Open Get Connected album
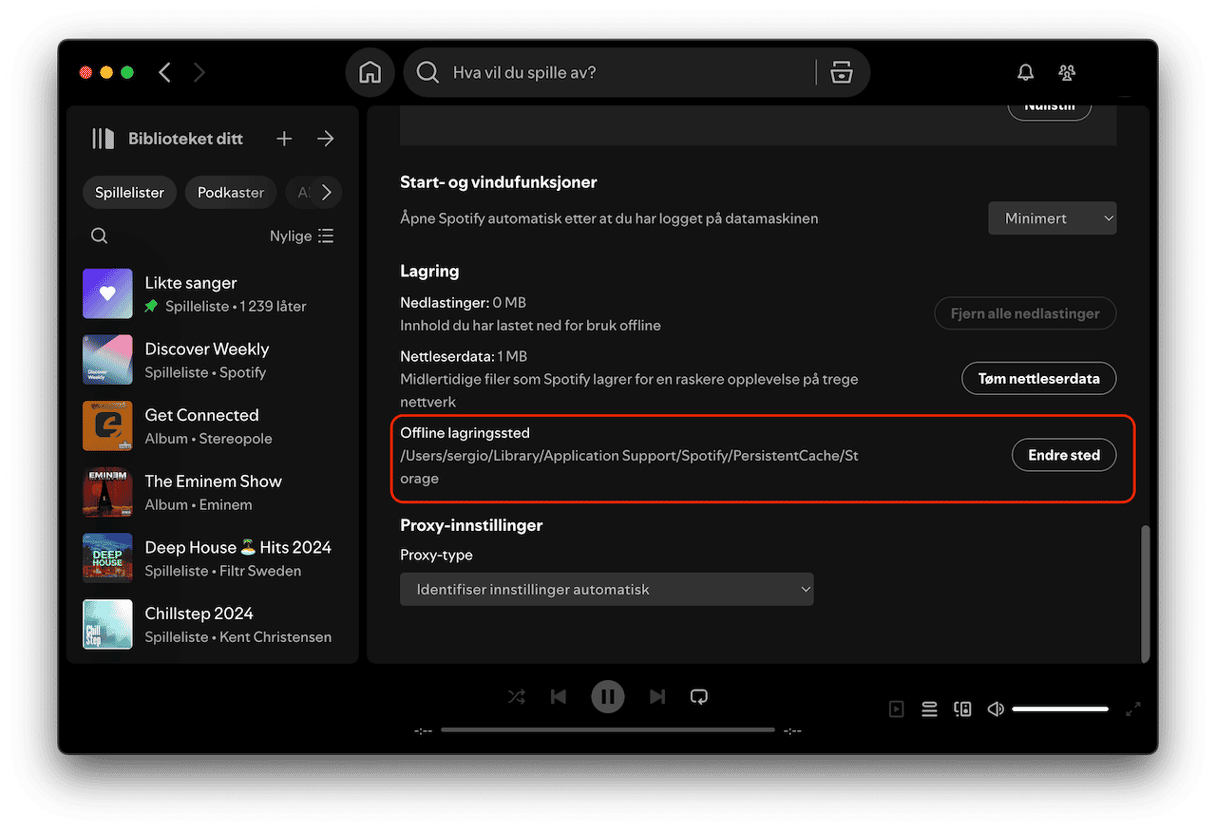 click(x=212, y=426)
